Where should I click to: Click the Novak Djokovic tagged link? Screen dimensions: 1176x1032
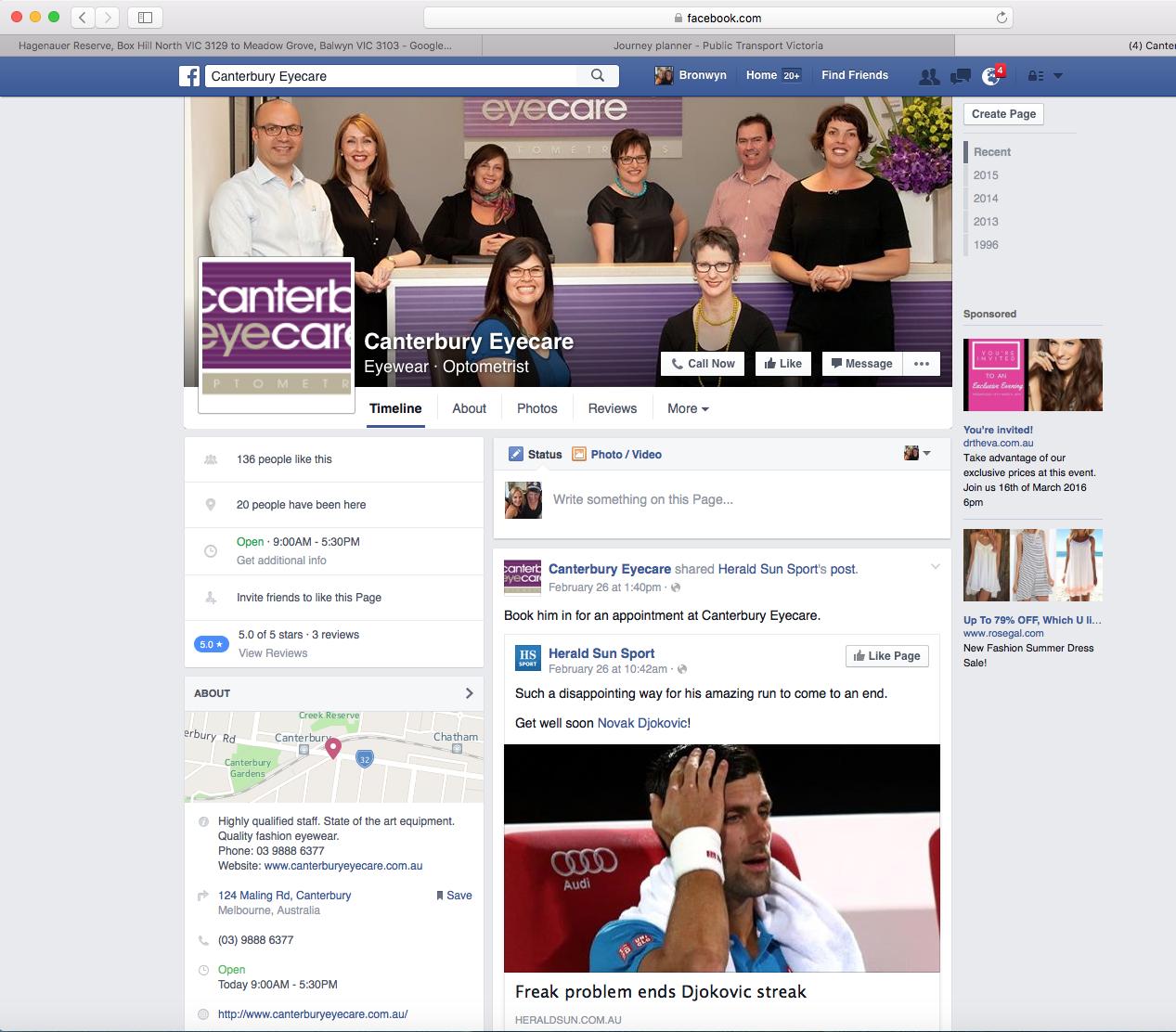tap(642, 723)
